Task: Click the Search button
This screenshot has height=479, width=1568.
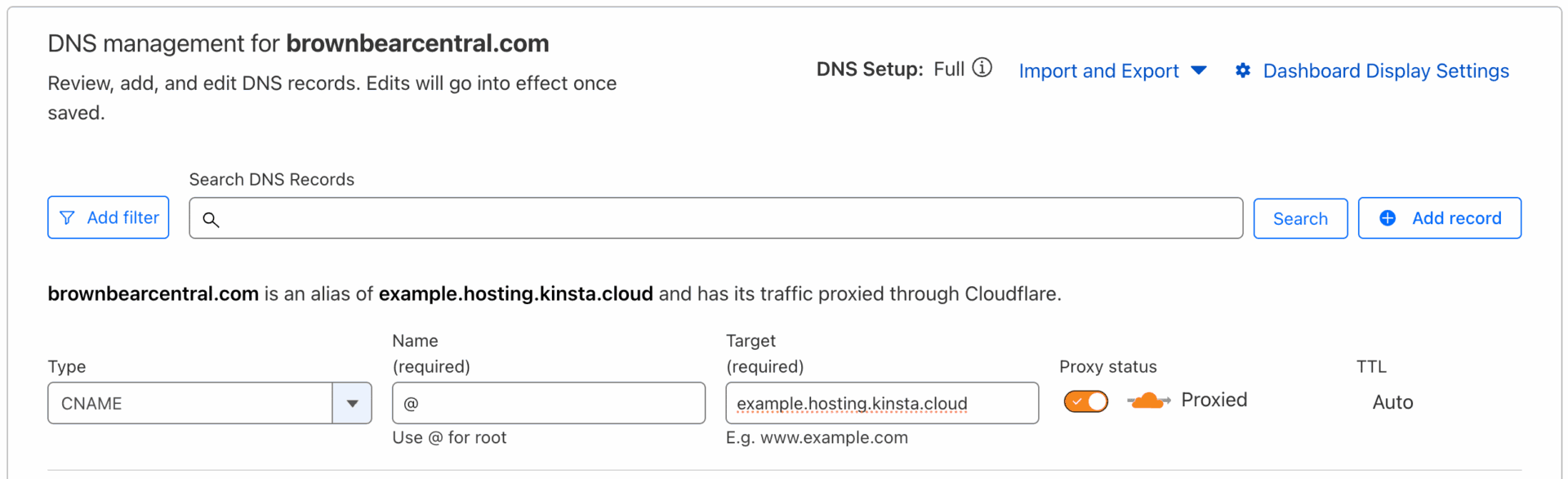Action: click(1300, 218)
